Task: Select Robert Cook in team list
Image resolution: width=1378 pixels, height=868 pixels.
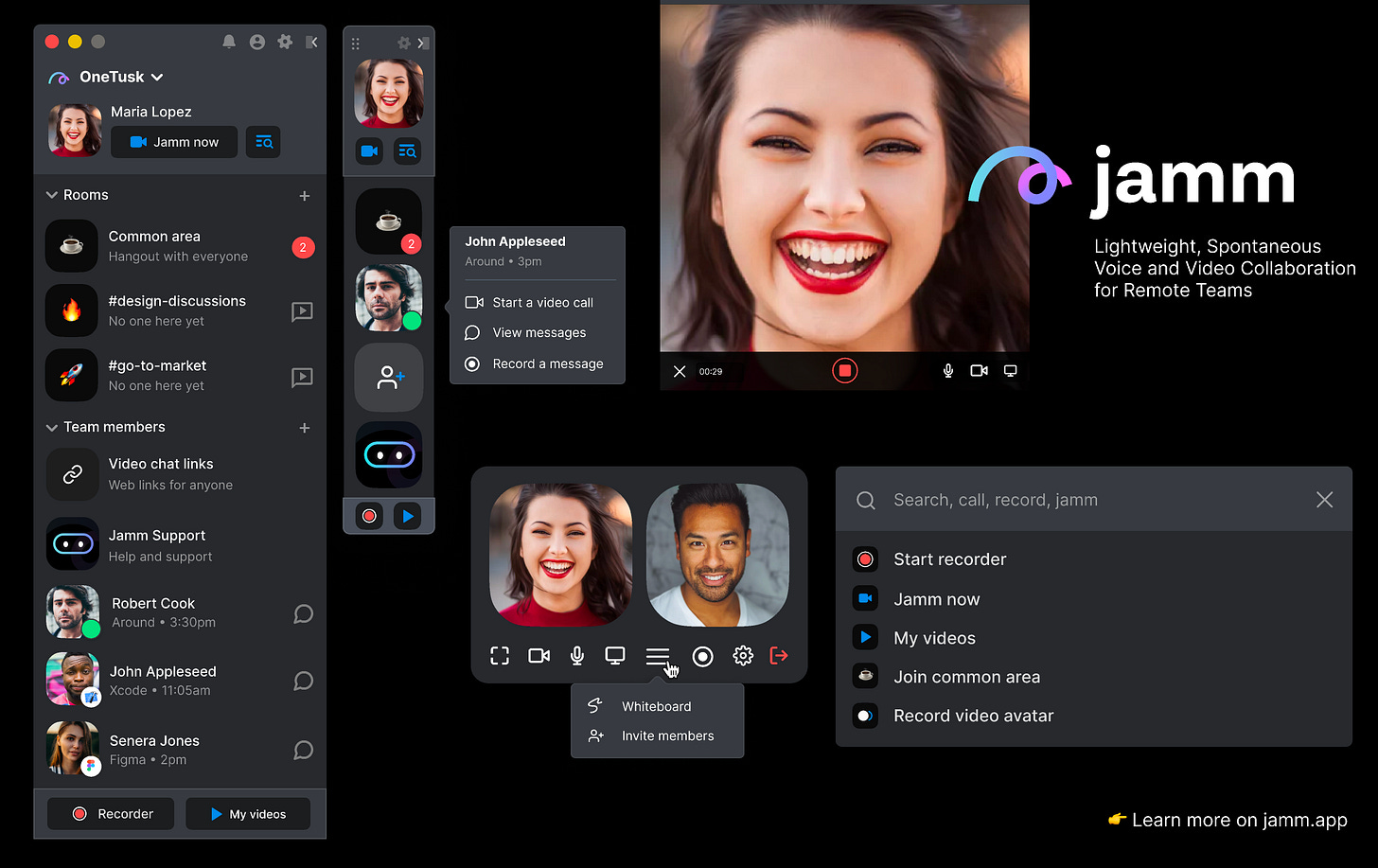Action: coord(180,612)
